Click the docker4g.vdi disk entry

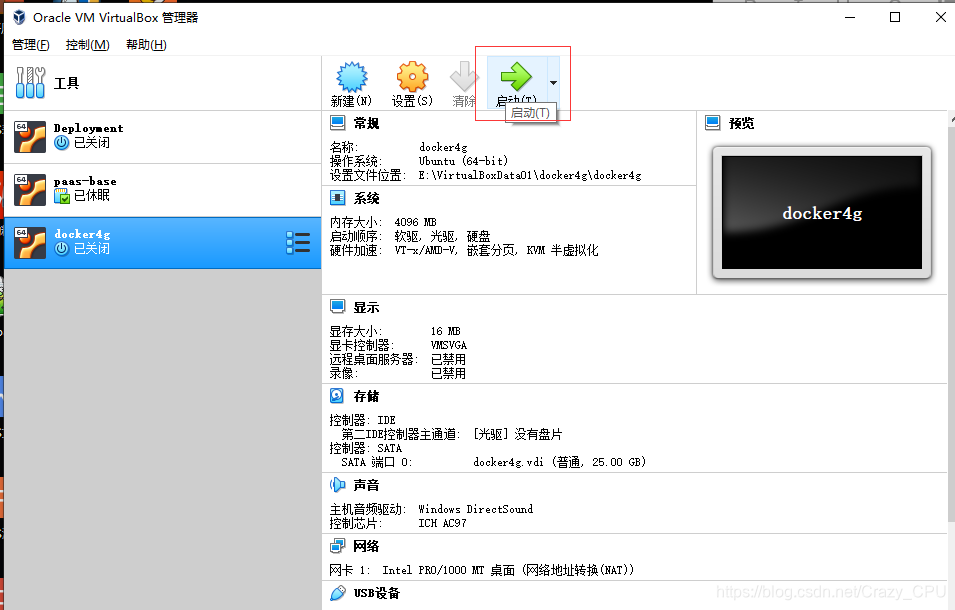pos(559,462)
